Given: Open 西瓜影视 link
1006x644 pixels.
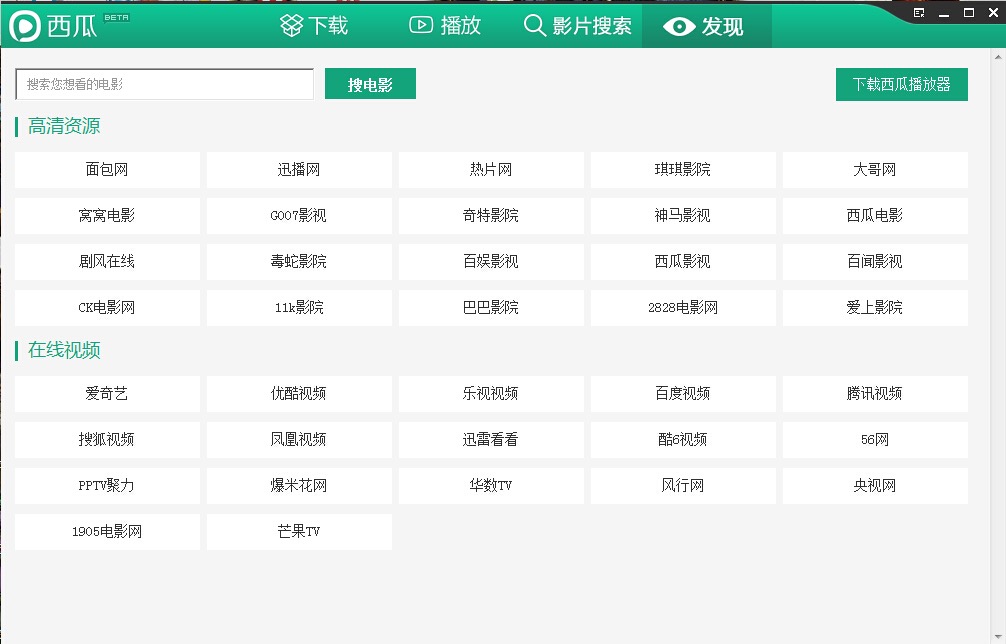Looking at the screenshot, I should tap(683, 262).
